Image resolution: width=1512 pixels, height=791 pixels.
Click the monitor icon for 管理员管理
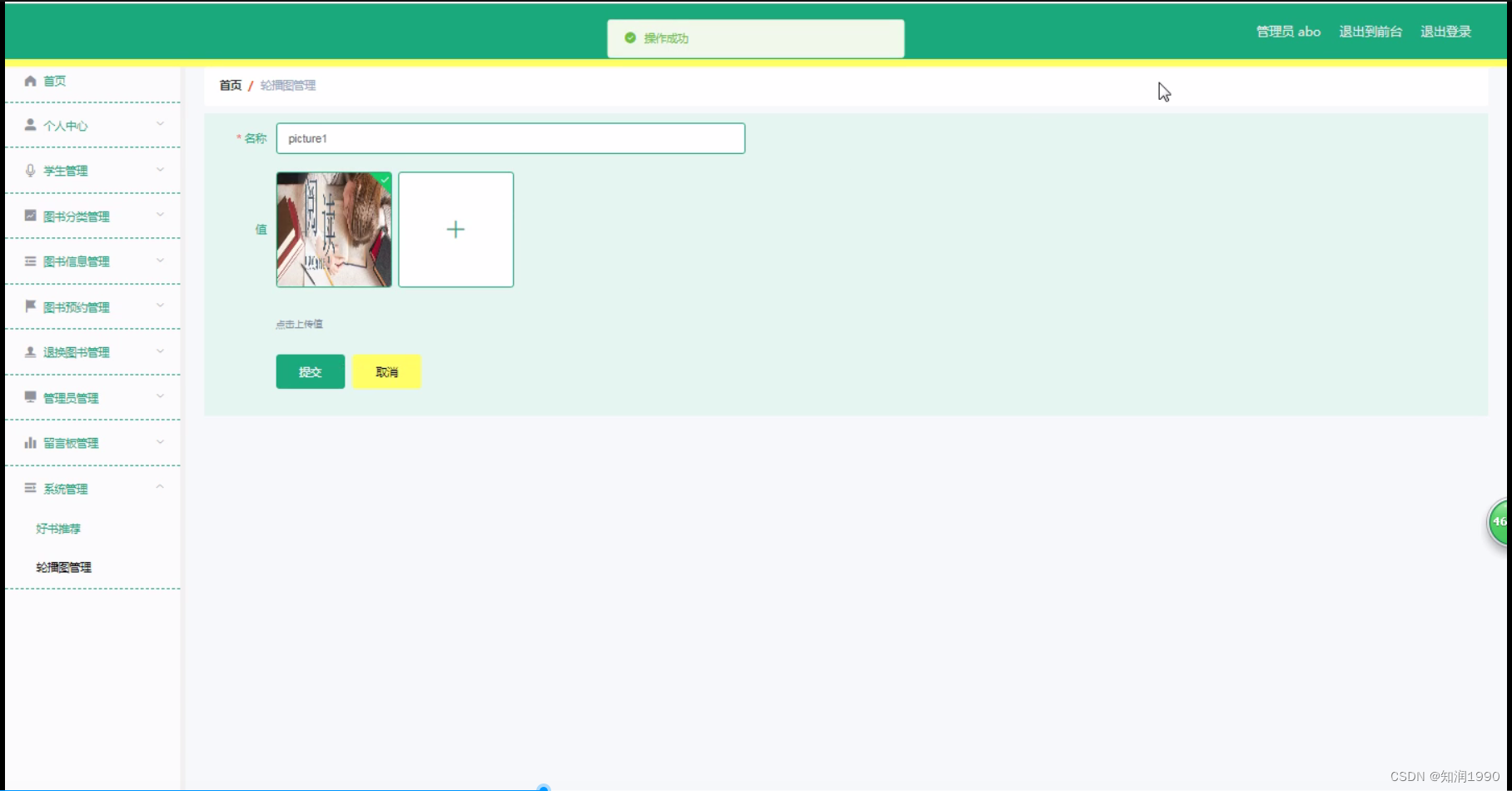(x=31, y=397)
